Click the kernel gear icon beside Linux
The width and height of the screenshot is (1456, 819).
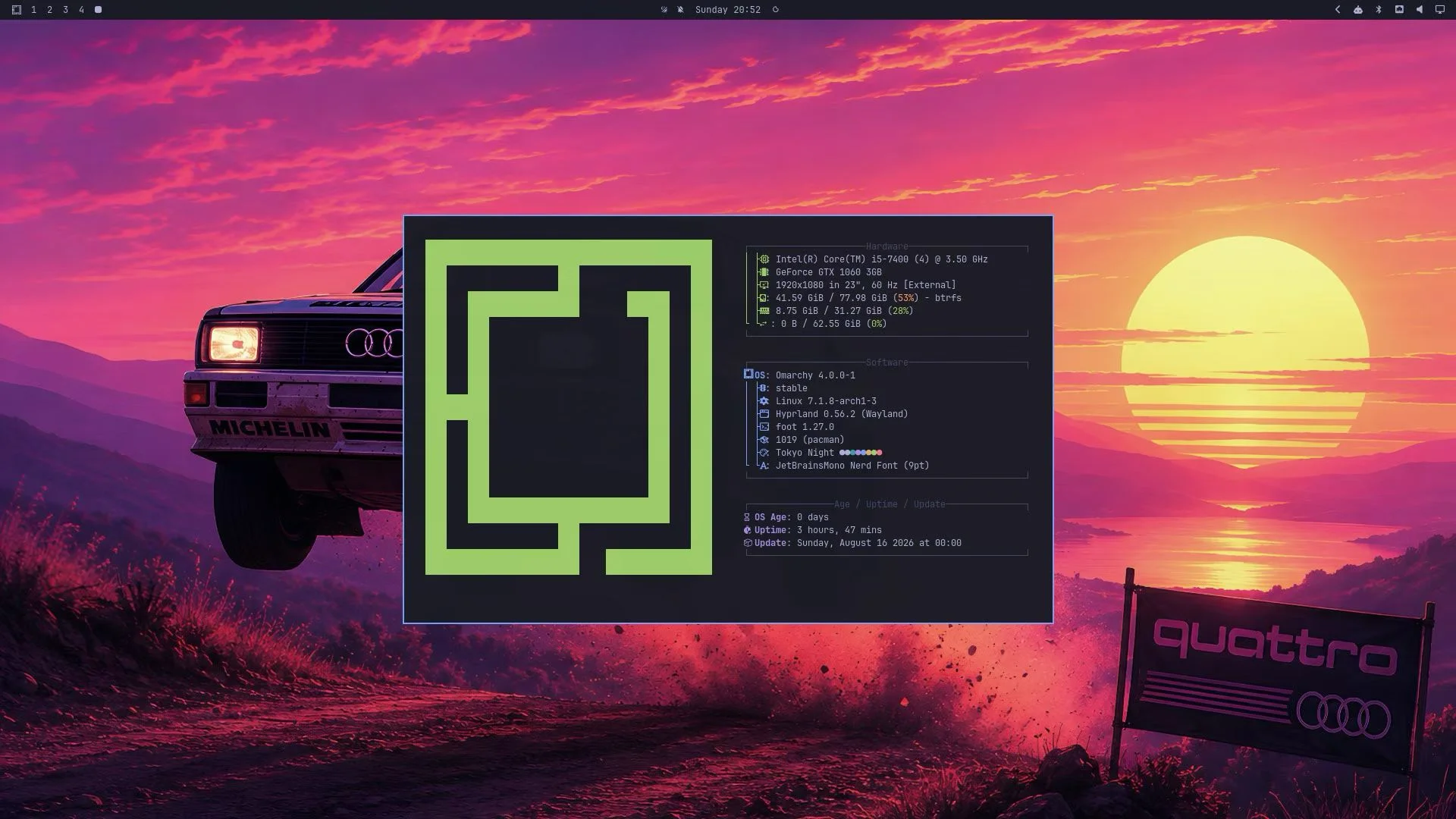tap(764, 401)
